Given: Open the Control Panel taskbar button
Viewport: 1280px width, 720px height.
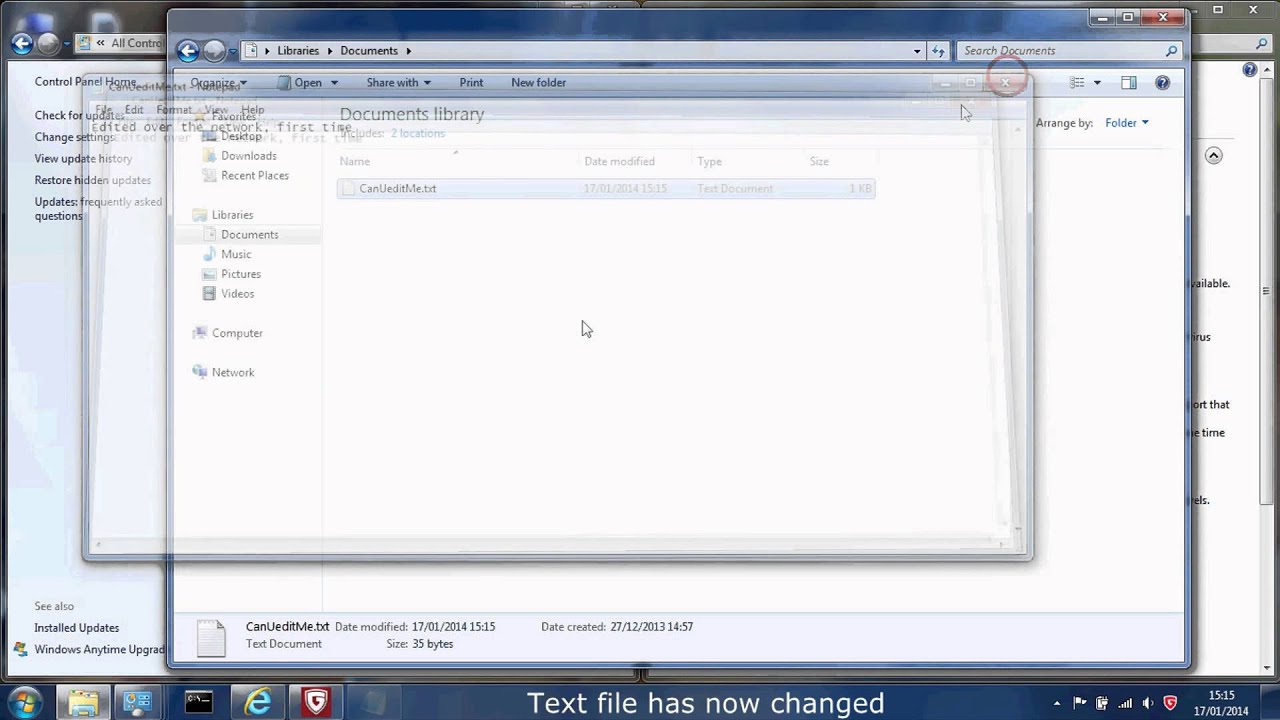Looking at the screenshot, I should 137,702.
